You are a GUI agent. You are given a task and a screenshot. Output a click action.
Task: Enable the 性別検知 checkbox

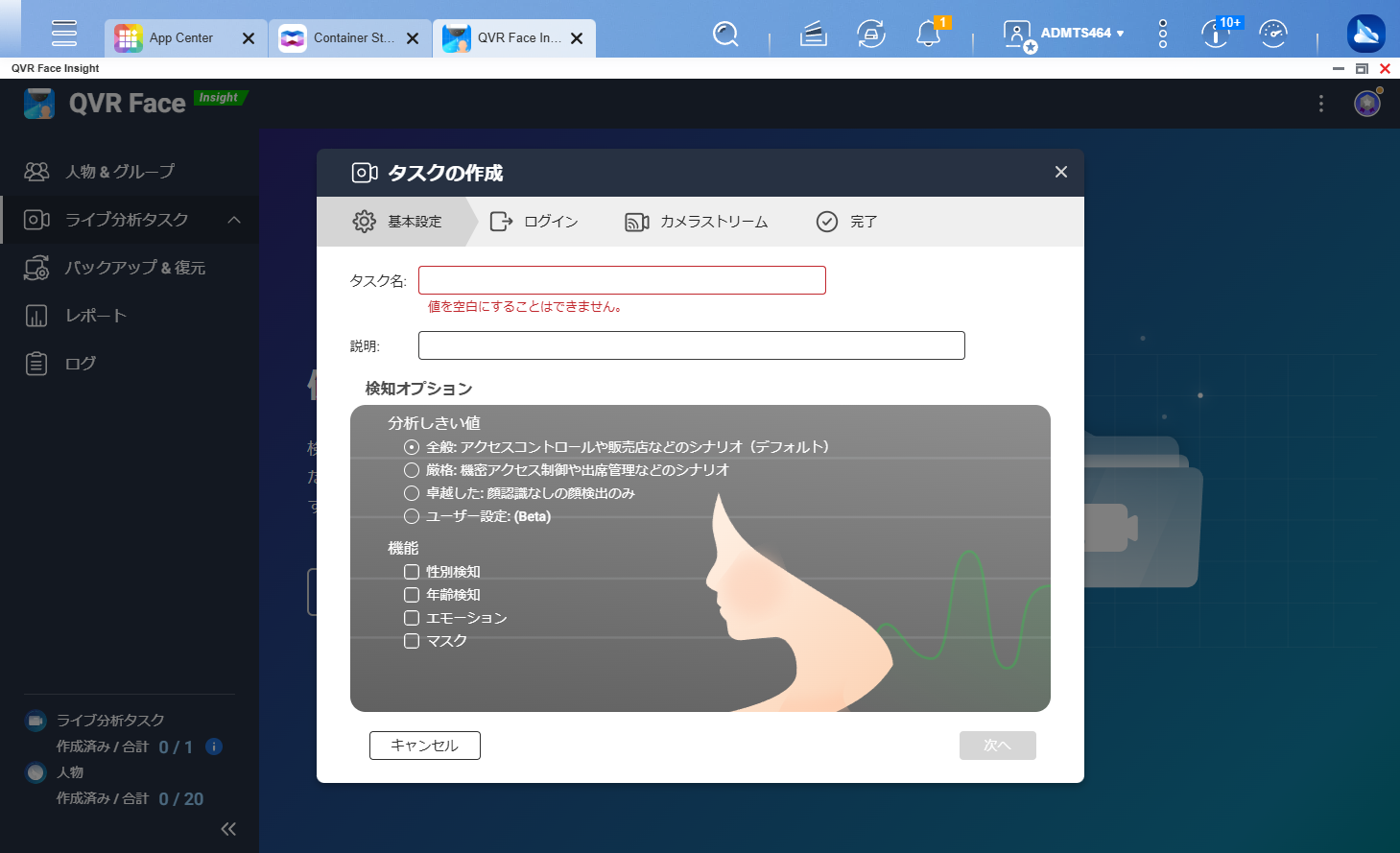412,572
